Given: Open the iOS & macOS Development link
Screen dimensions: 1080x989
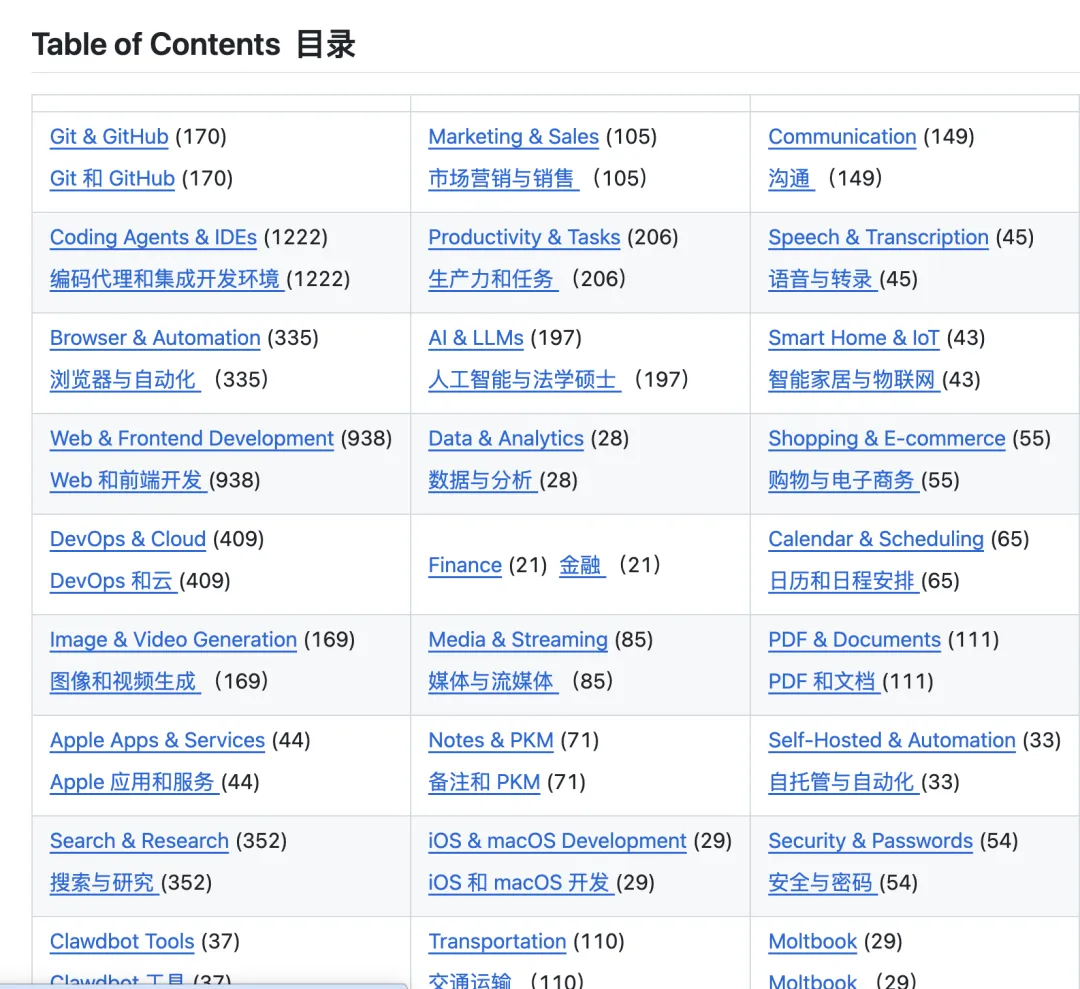Looking at the screenshot, I should 557,840.
